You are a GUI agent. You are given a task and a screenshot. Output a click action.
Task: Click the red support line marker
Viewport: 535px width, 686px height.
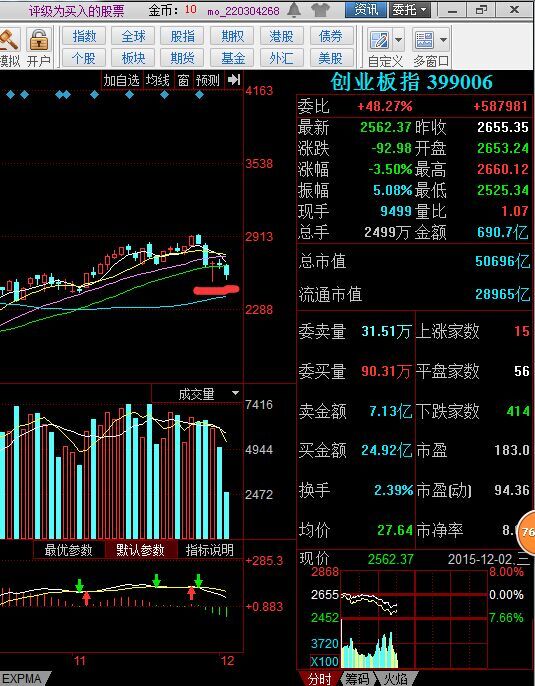pos(217,290)
